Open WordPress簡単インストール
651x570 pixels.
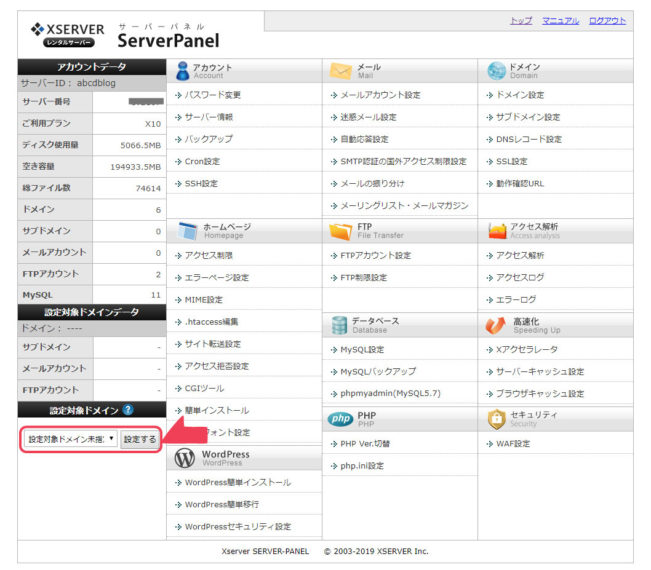[237, 482]
